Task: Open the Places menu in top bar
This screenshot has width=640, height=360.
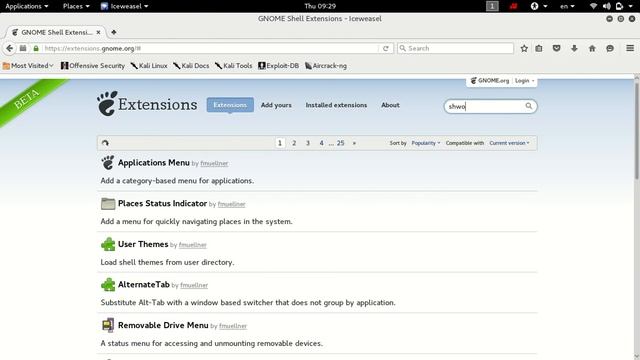Action: [76, 6]
